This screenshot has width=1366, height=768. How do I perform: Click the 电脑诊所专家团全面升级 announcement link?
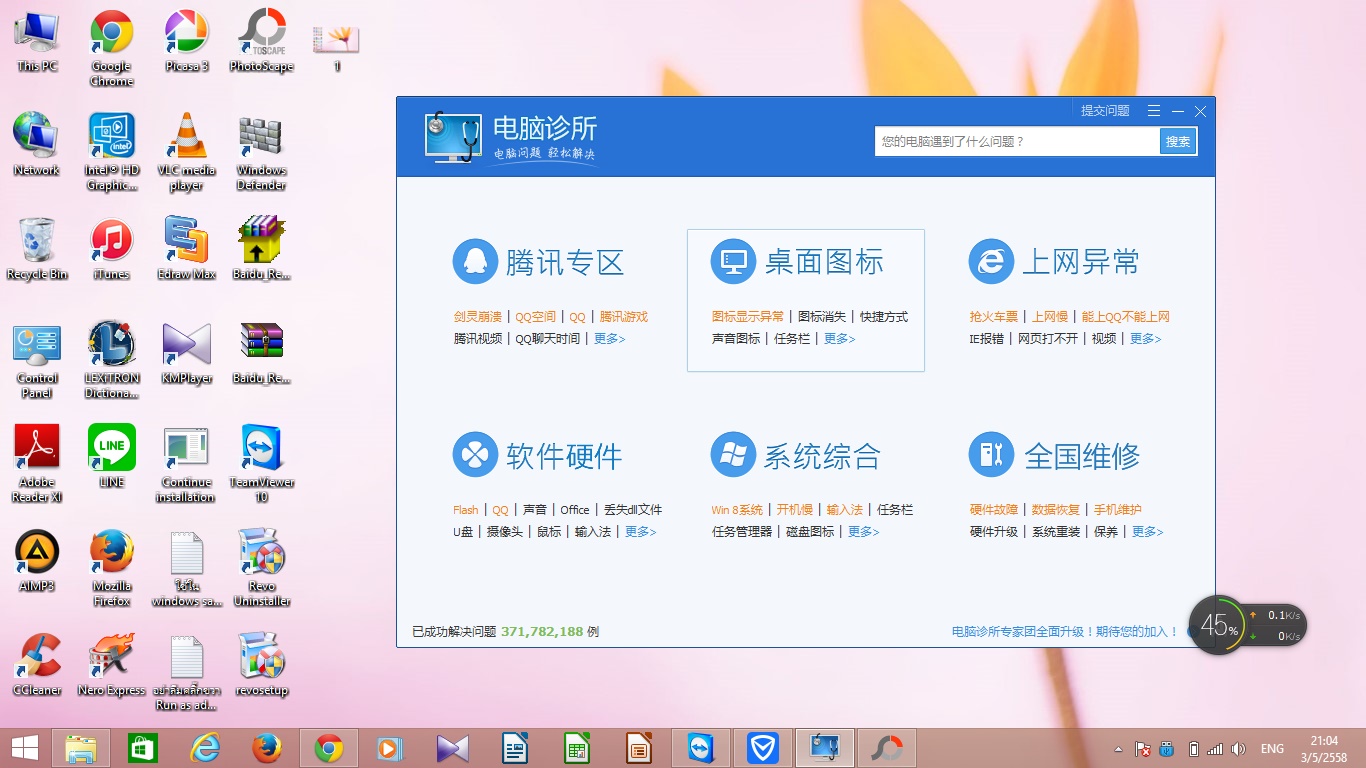(x=1065, y=632)
